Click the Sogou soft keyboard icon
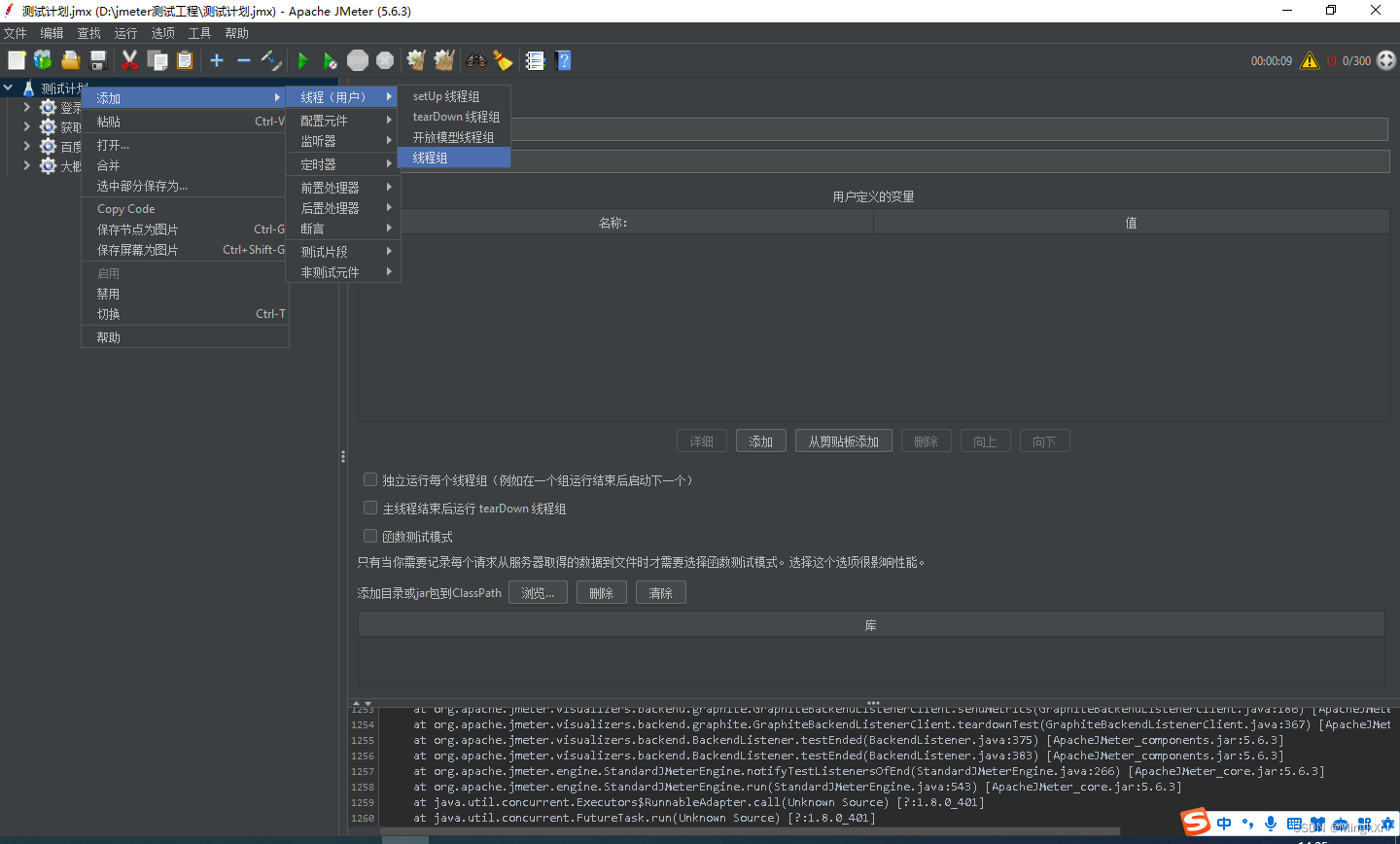The width and height of the screenshot is (1400, 844). click(1294, 824)
